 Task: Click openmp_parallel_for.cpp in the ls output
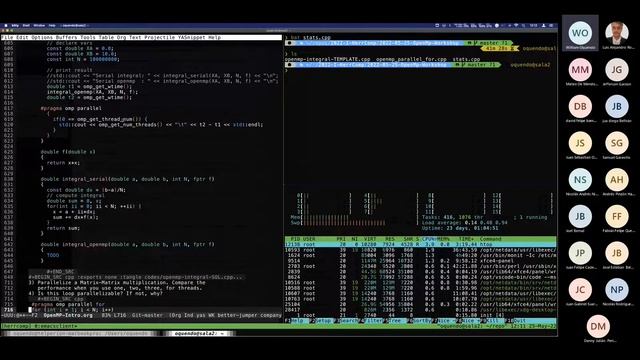click(411, 59)
